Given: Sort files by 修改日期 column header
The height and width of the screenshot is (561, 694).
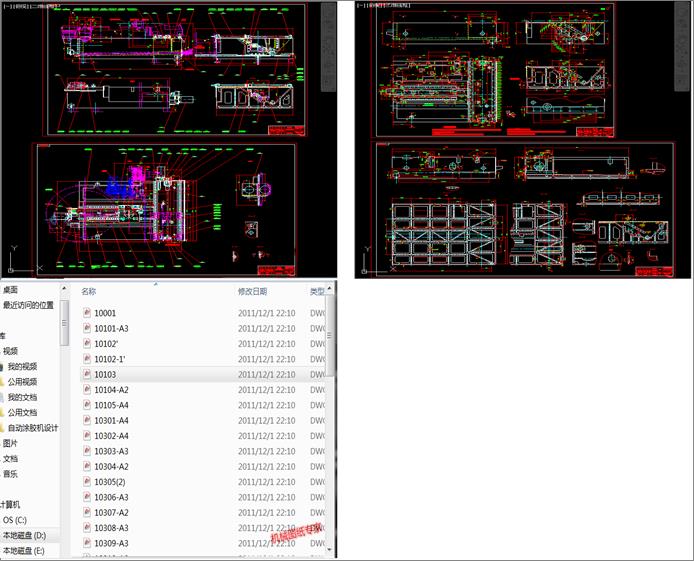Looking at the screenshot, I should point(252,291).
